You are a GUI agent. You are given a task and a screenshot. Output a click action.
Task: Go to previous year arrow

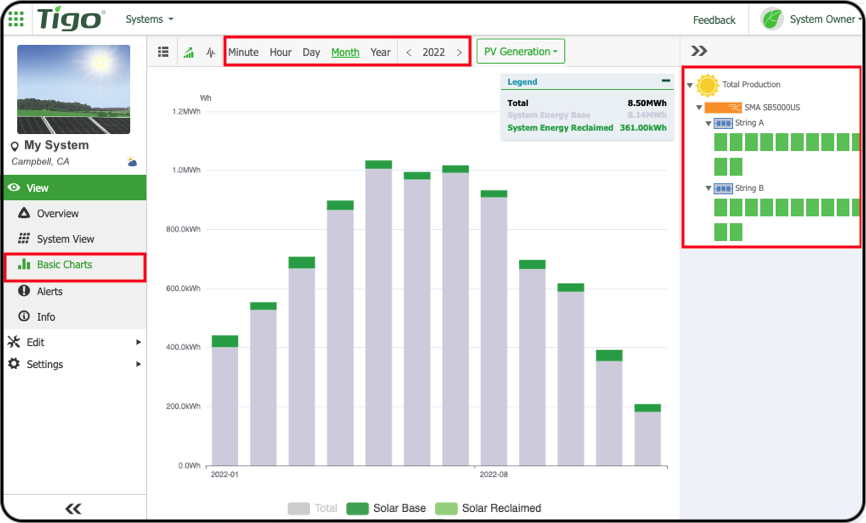tap(409, 52)
